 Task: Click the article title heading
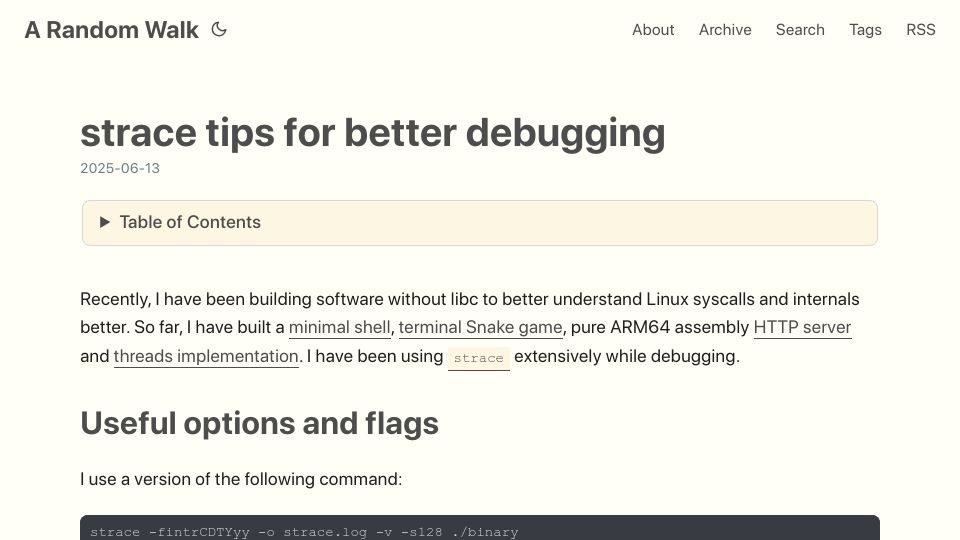(x=372, y=132)
